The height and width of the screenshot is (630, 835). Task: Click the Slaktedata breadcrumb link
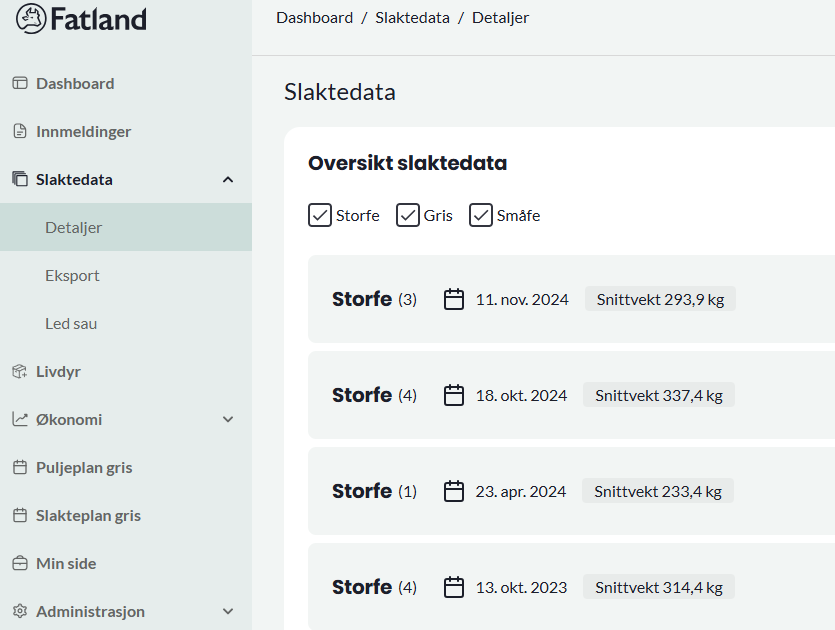pos(412,18)
